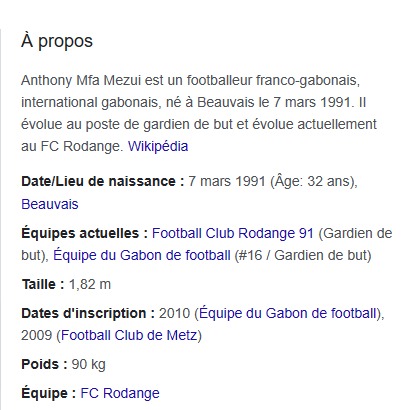Viewport: 412px width, 410px height.
Task: Click the 2009 inscription year
Action: [37, 335]
